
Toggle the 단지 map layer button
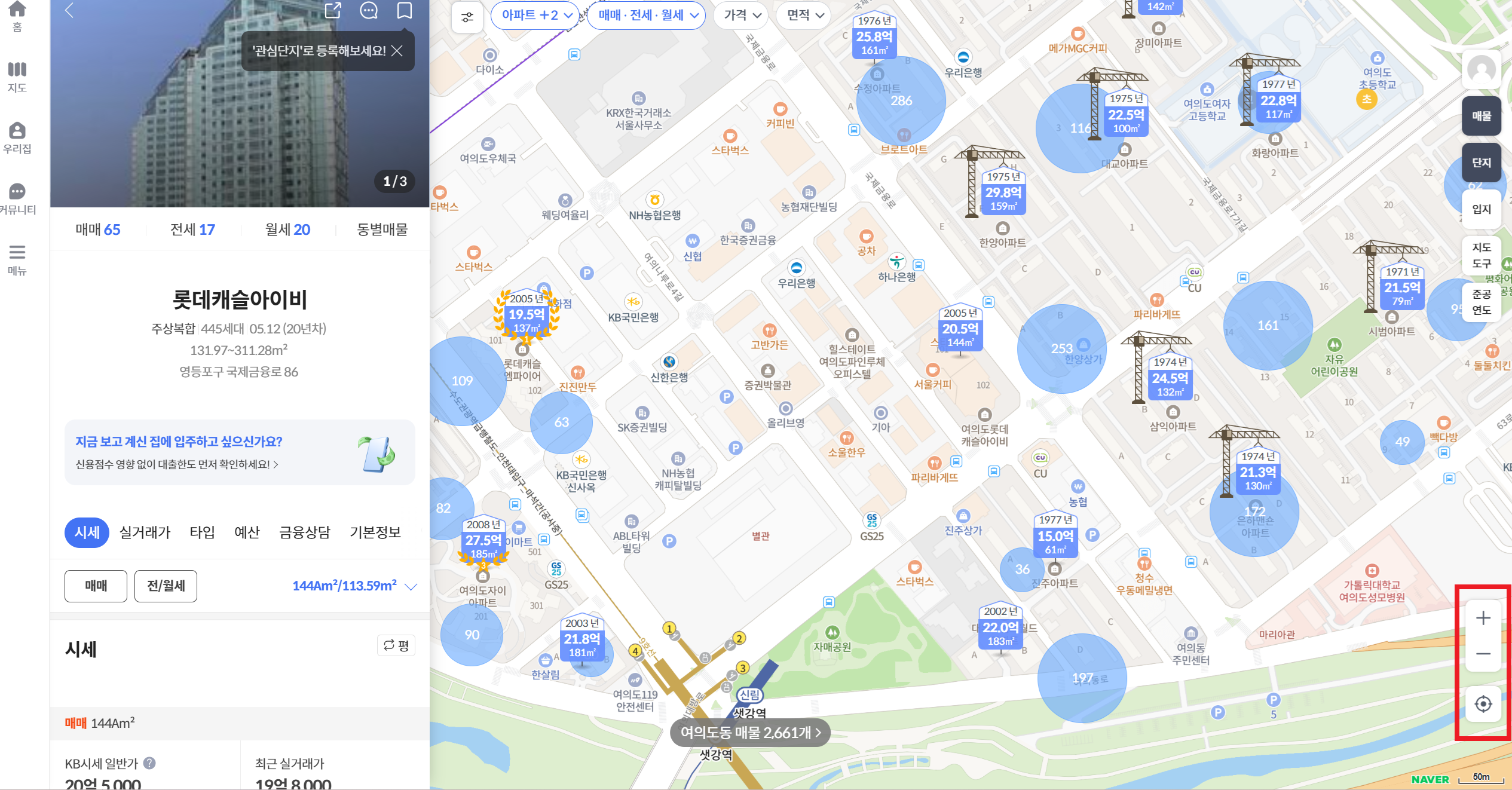(1481, 163)
